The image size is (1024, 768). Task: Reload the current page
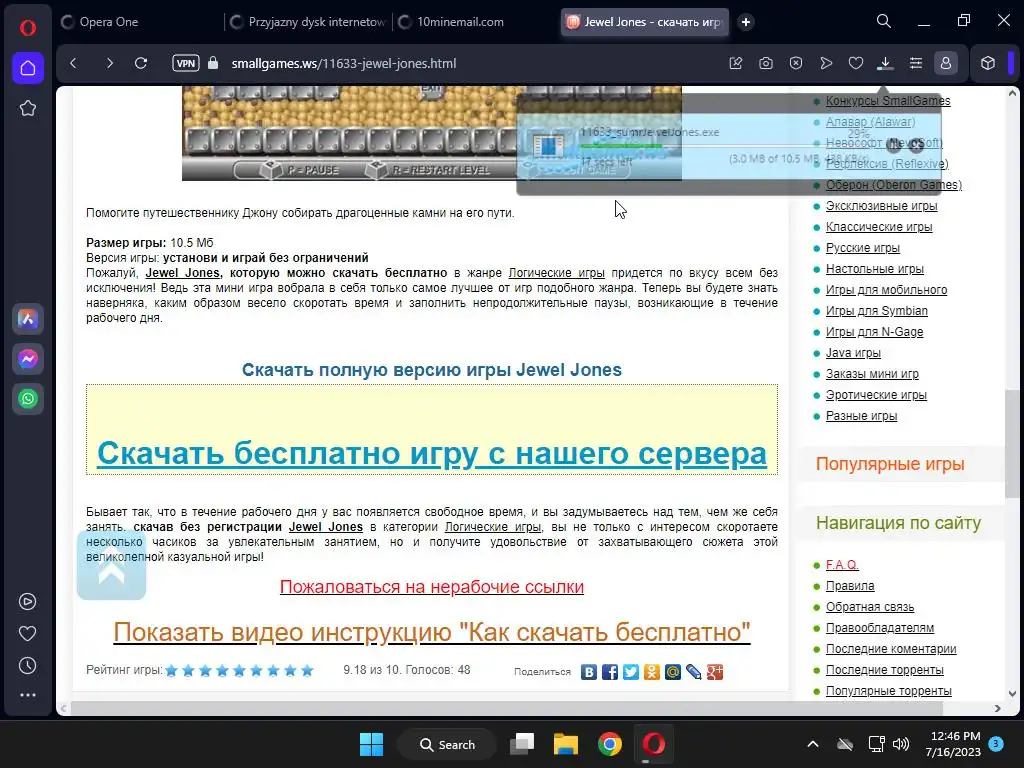click(140, 63)
